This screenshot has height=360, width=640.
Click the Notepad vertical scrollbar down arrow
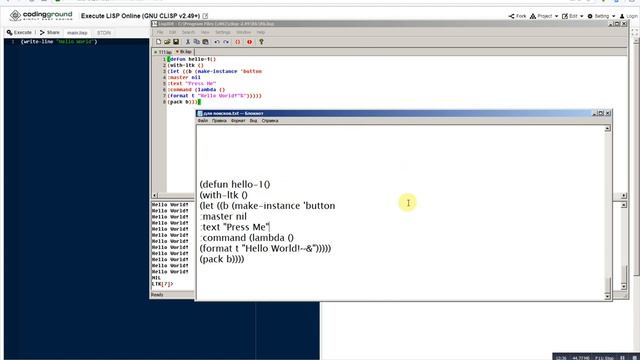(607, 296)
